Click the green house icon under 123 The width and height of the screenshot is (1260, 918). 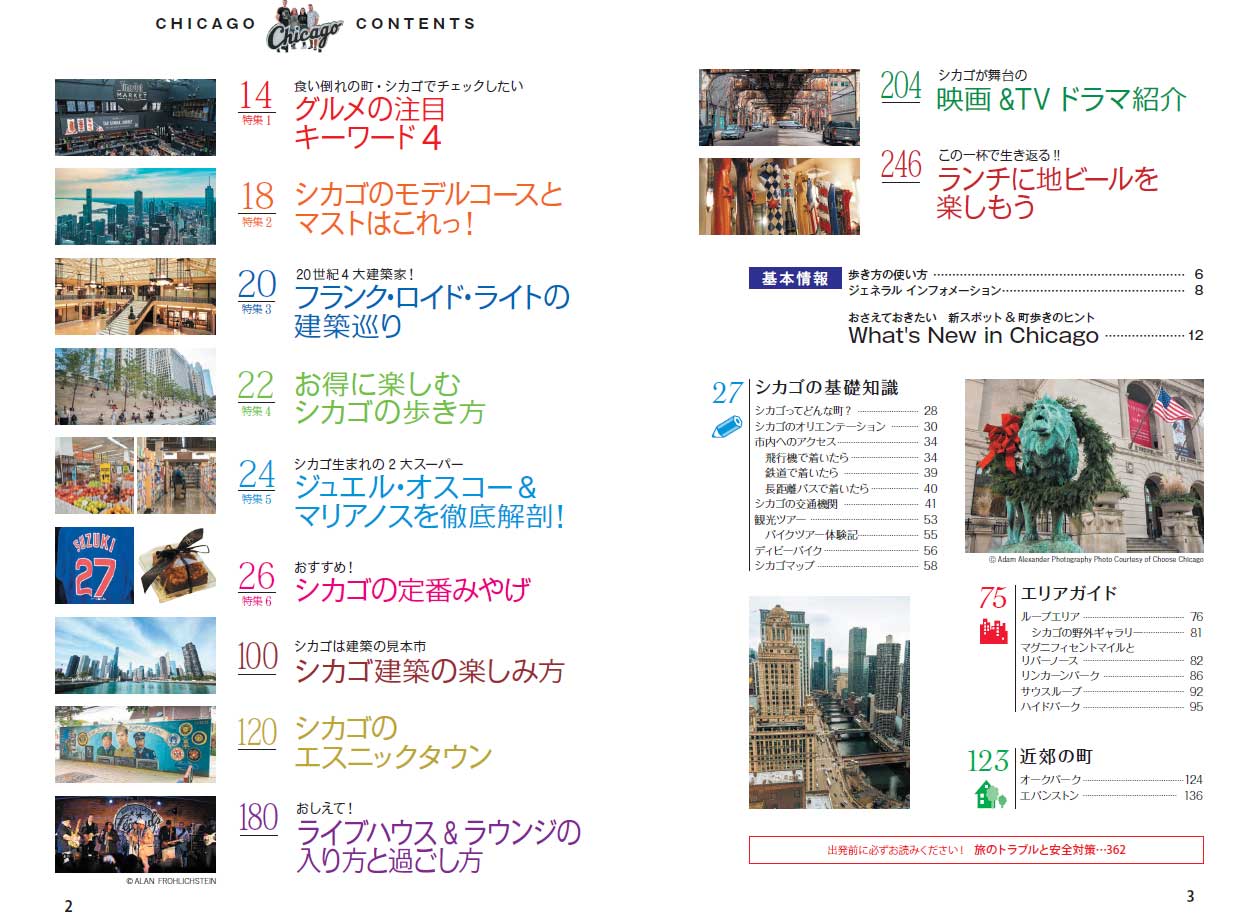click(990, 793)
